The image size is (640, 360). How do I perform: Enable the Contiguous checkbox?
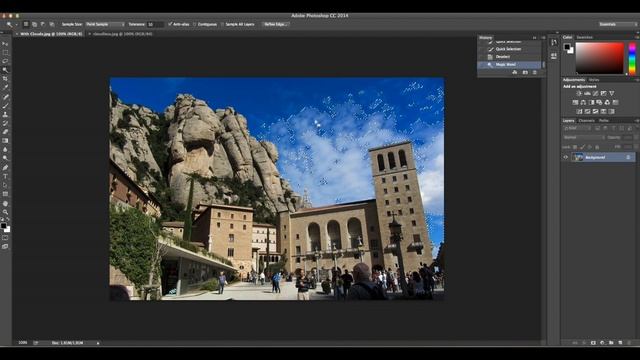click(x=195, y=24)
